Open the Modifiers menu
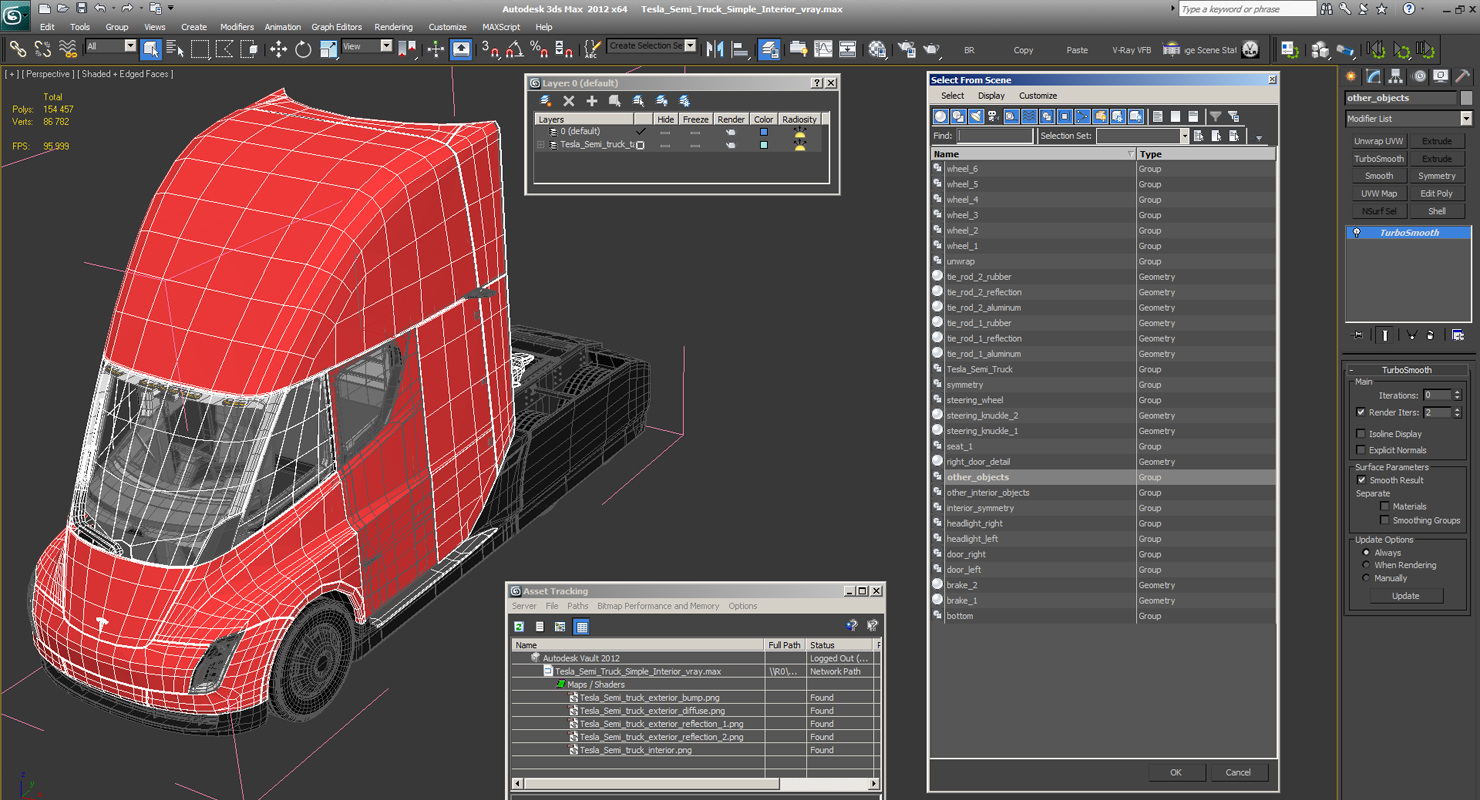Image resolution: width=1480 pixels, height=800 pixels. [237, 27]
